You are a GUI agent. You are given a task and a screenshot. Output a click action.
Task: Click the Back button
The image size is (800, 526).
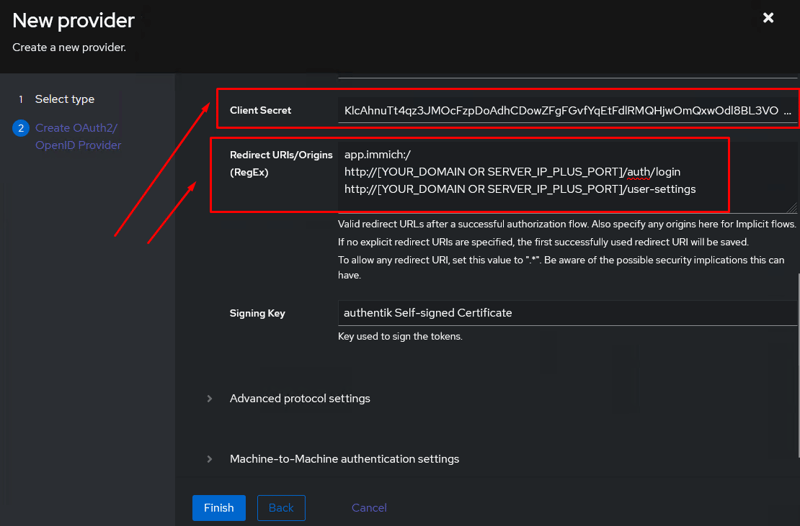point(281,508)
